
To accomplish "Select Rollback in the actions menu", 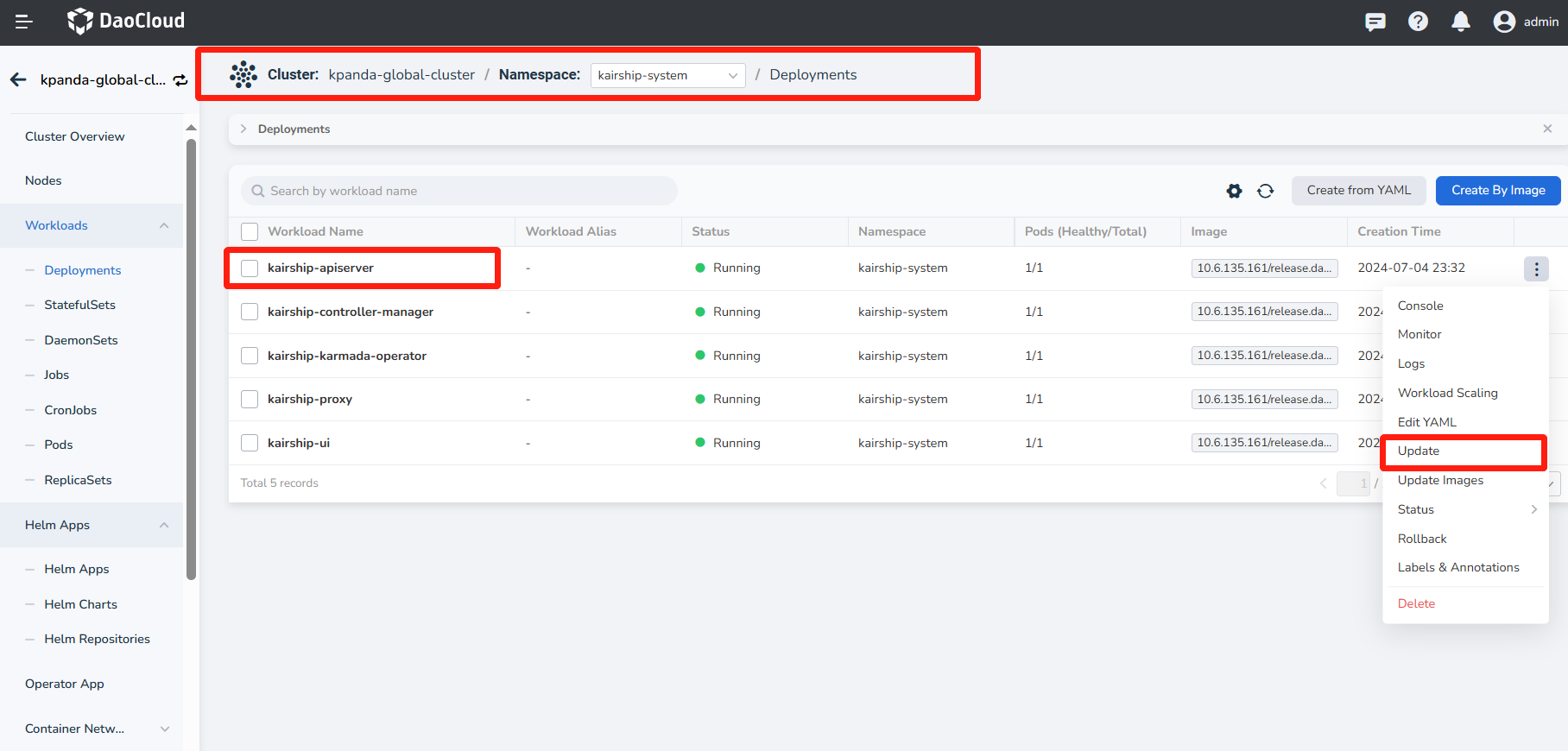I will (x=1422, y=539).
